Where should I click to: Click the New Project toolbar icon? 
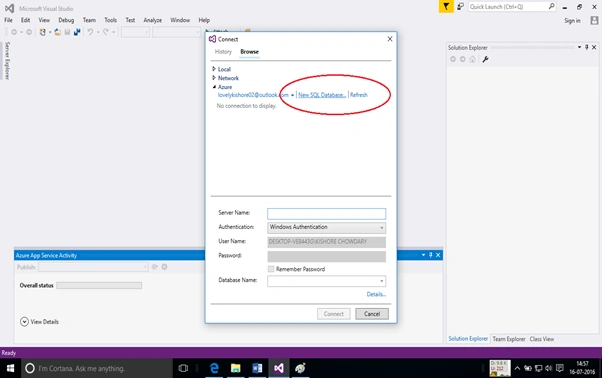pos(43,32)
